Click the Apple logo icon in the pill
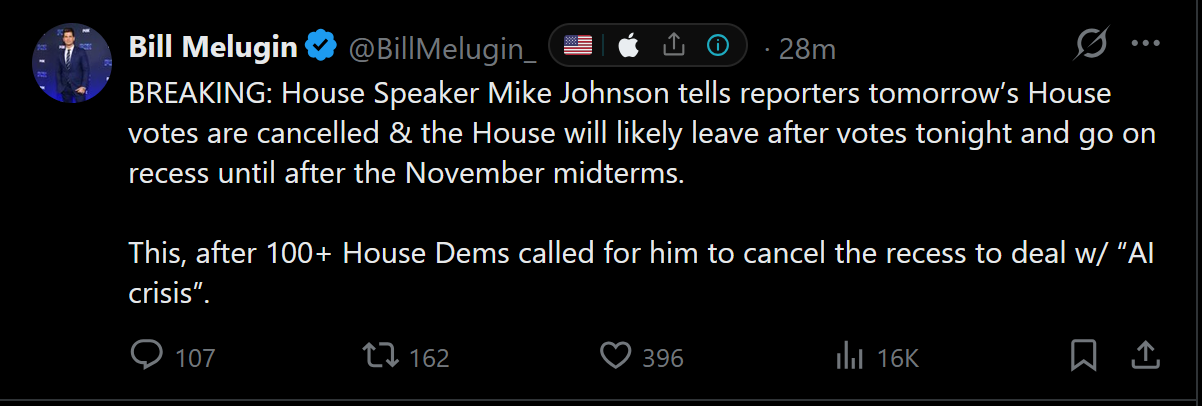Screen dimensions: 1202x406 [629, 45]
